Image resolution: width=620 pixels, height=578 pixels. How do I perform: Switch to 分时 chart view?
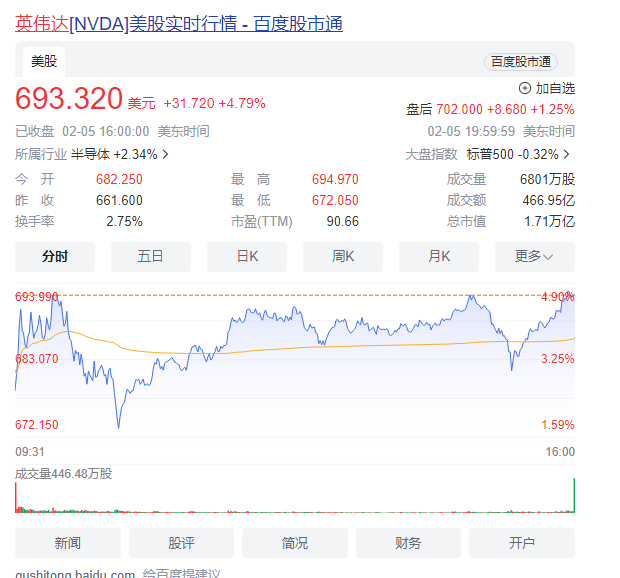click(x=55, y=257)
